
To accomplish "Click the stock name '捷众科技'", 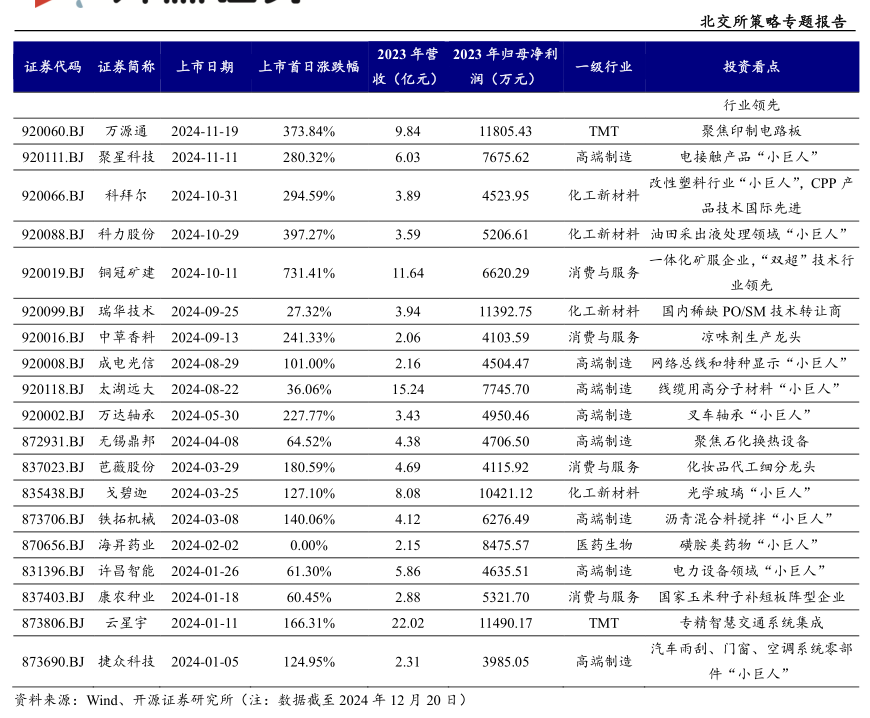I will (x=127, y=662).
